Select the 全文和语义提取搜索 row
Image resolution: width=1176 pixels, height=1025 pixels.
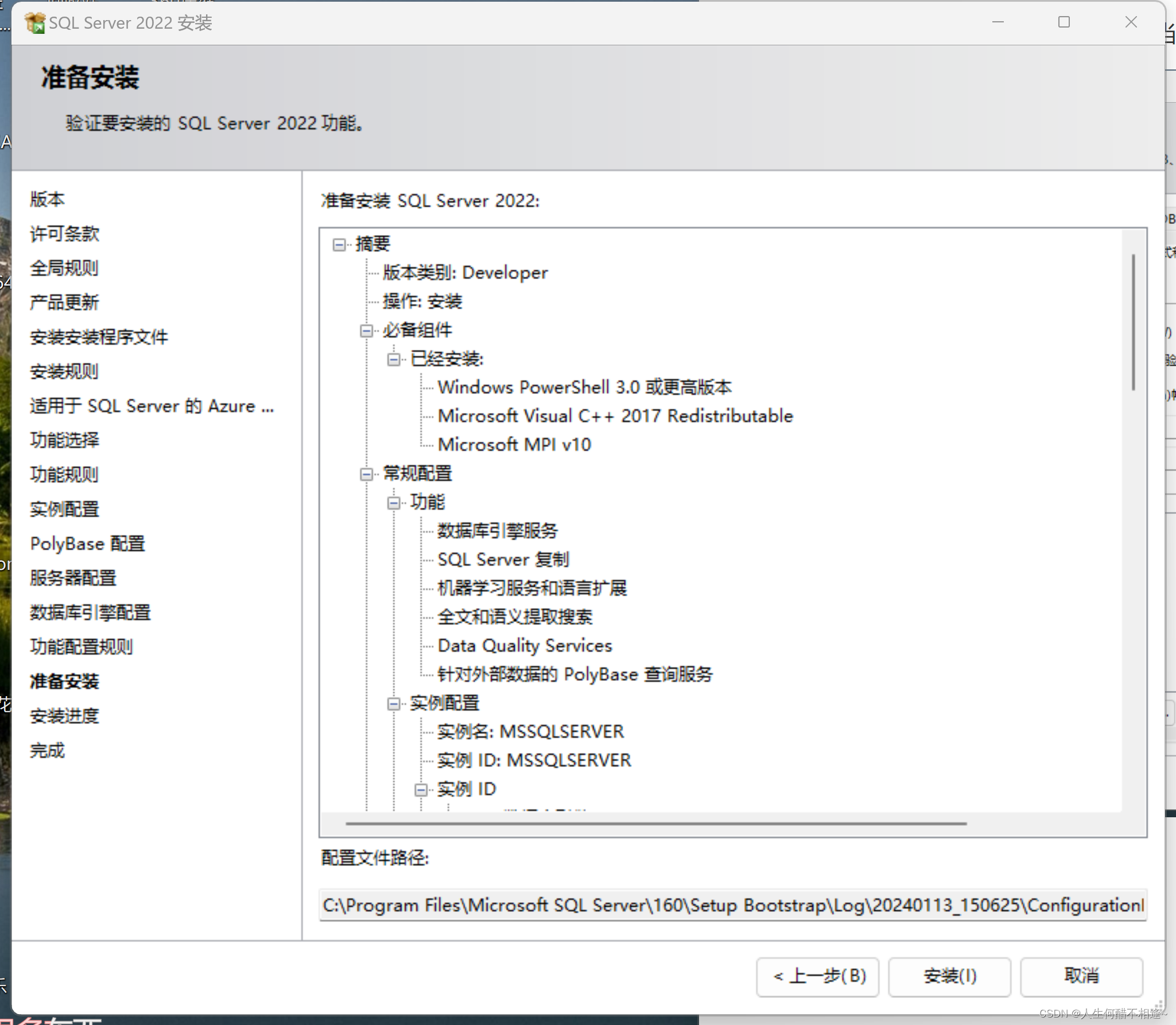coord(515,617)
